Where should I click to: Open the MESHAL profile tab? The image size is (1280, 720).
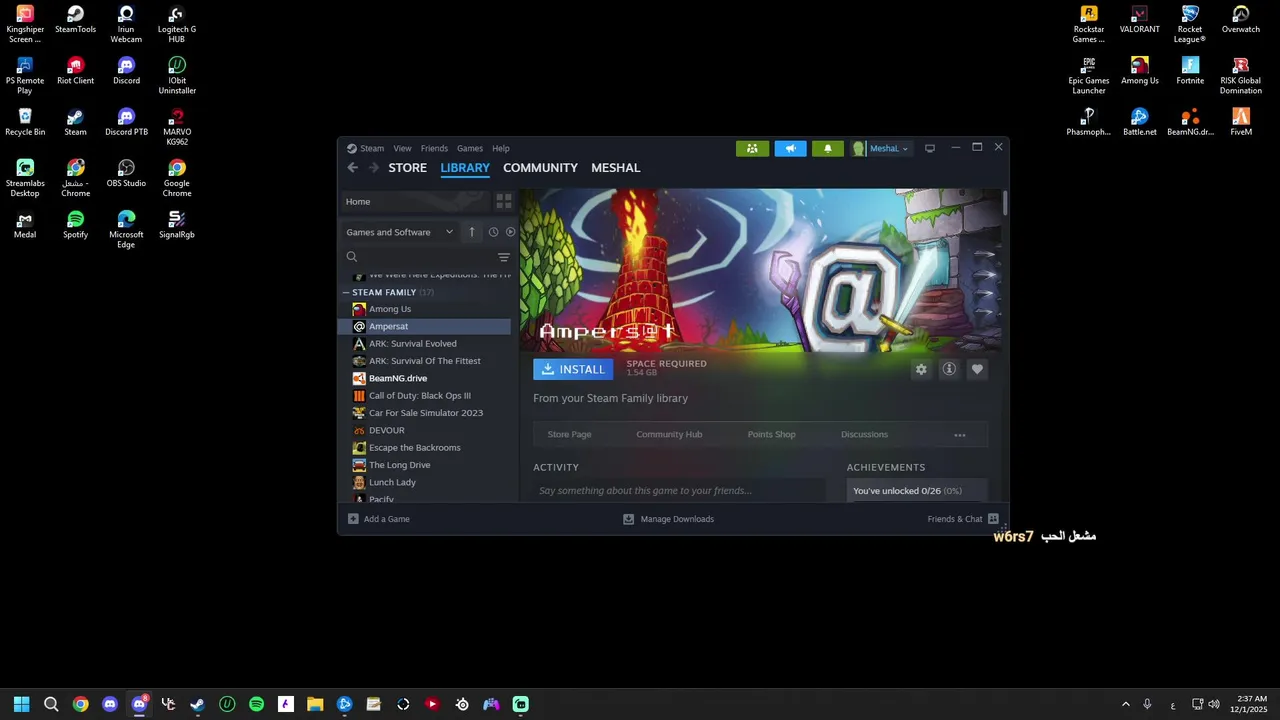click(x=616, y=168)
